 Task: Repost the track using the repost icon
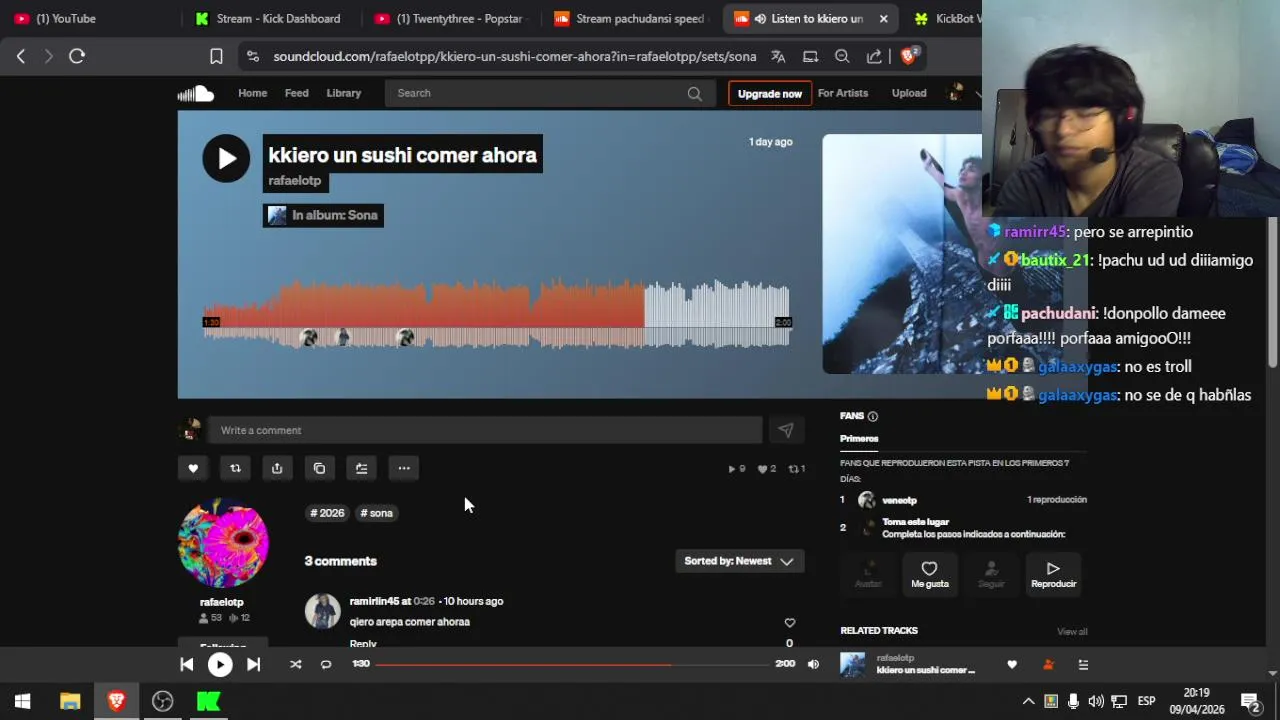(x=235, y=468)
